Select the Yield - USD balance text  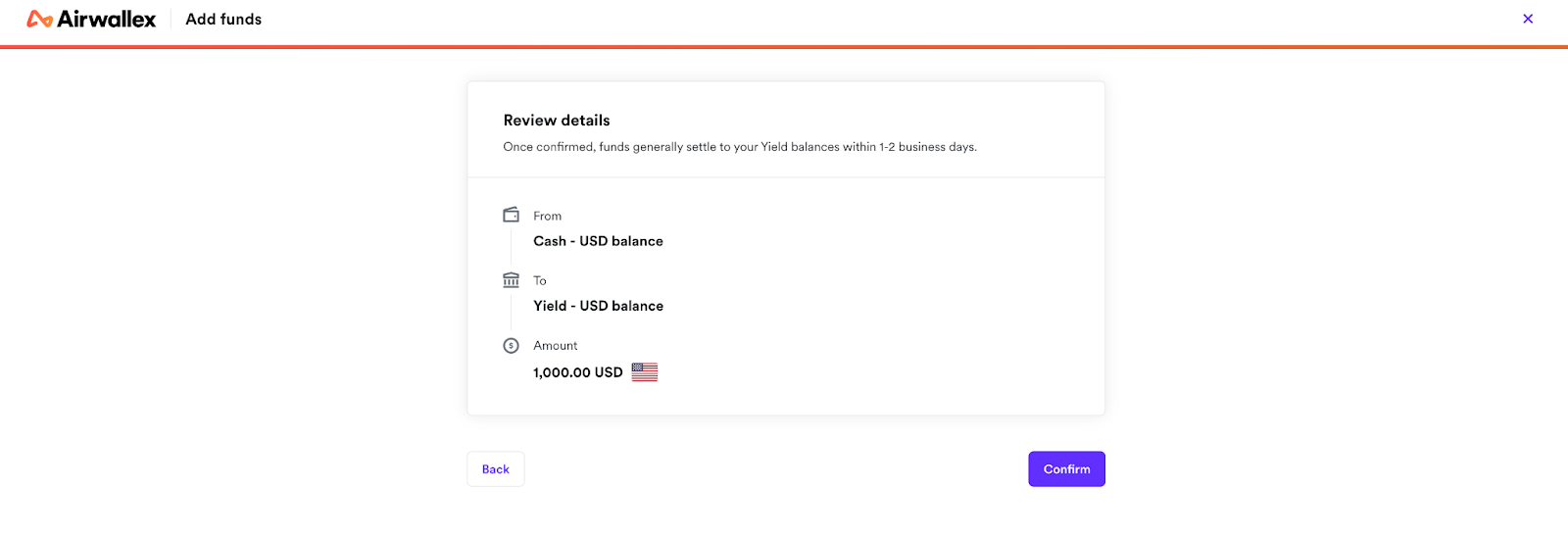point(598,306)
